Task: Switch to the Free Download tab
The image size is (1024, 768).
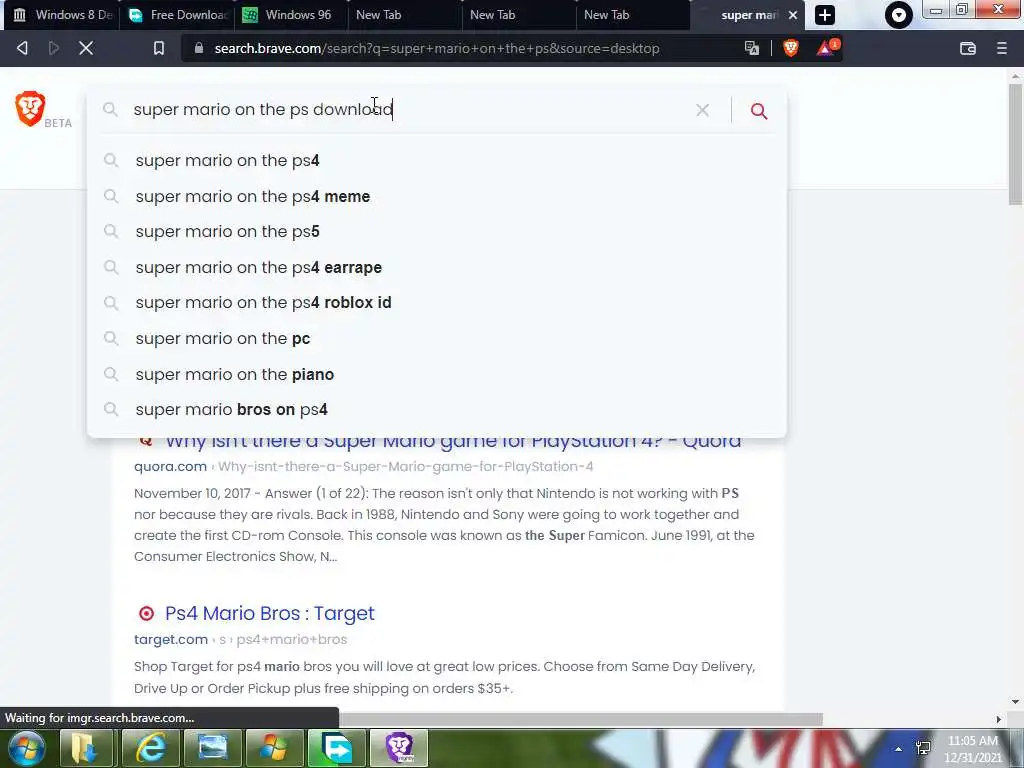Action: 178,15
